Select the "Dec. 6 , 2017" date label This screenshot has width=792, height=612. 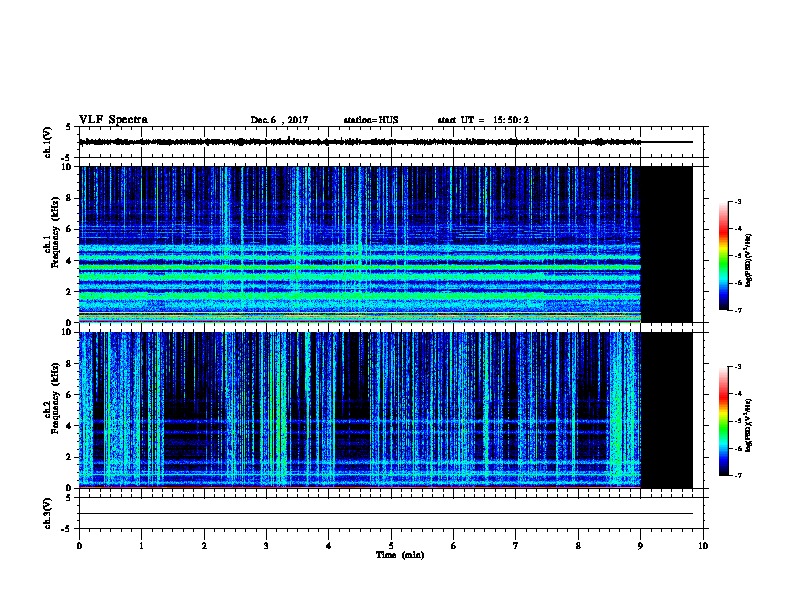coord(279,120)
